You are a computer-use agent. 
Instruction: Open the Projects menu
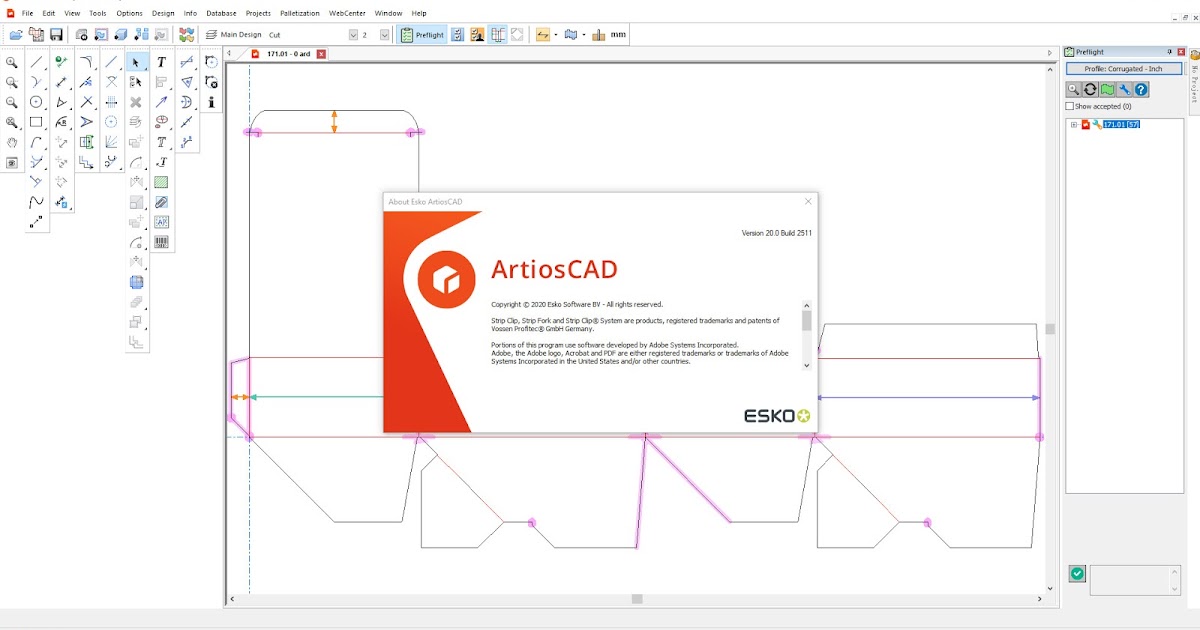click(258, 13)
